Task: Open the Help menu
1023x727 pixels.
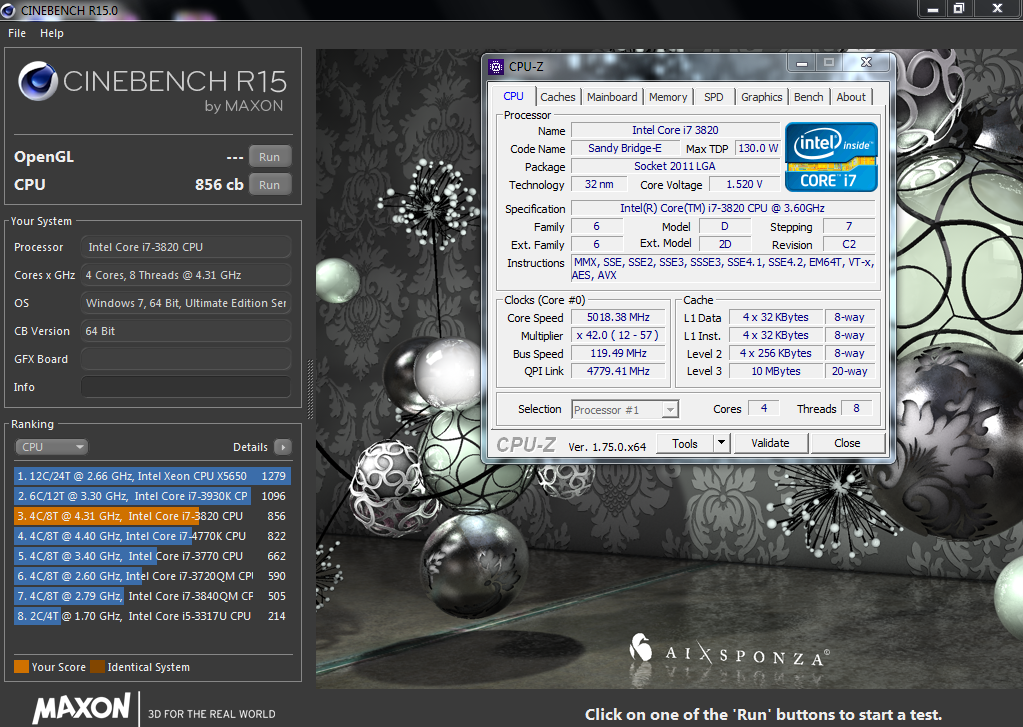Action: tap(52, 33)
